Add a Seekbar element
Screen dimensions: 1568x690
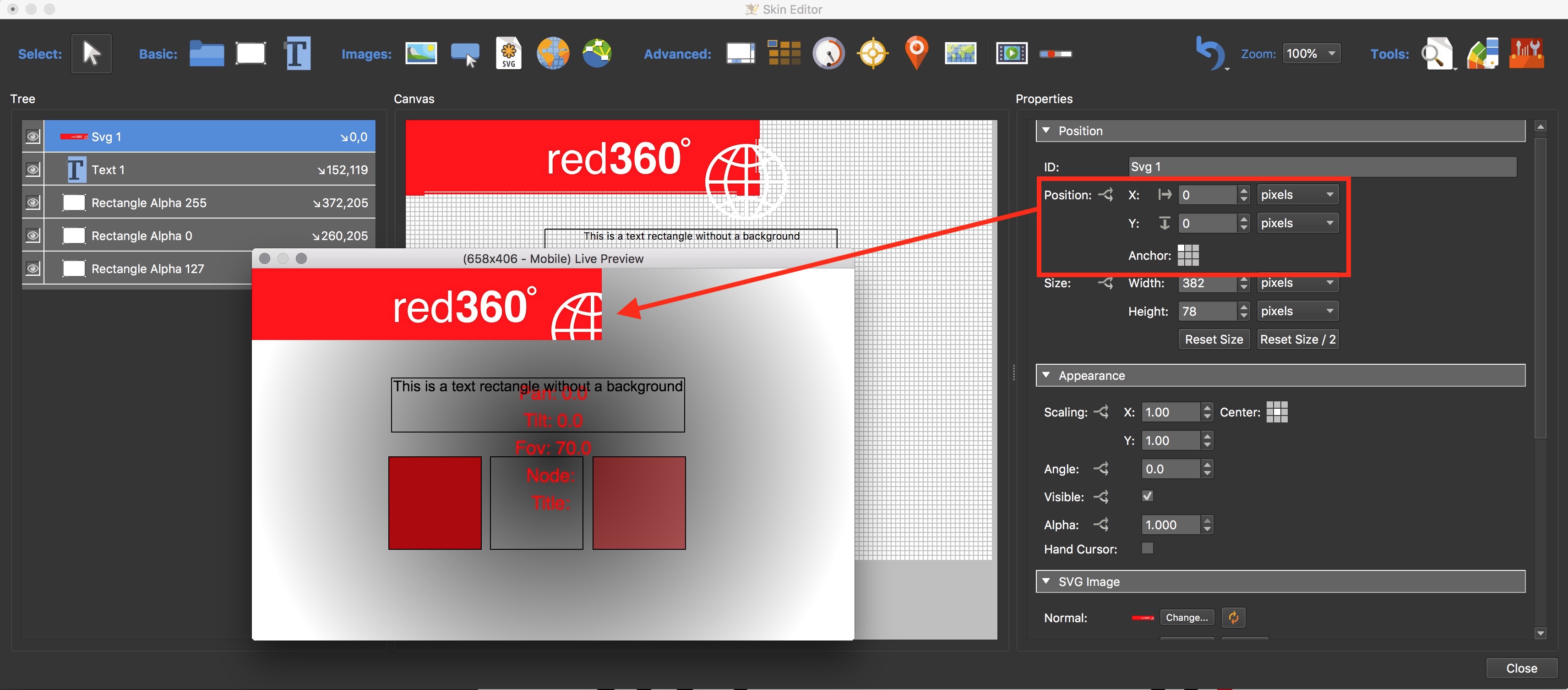[x=1056, y=54]
